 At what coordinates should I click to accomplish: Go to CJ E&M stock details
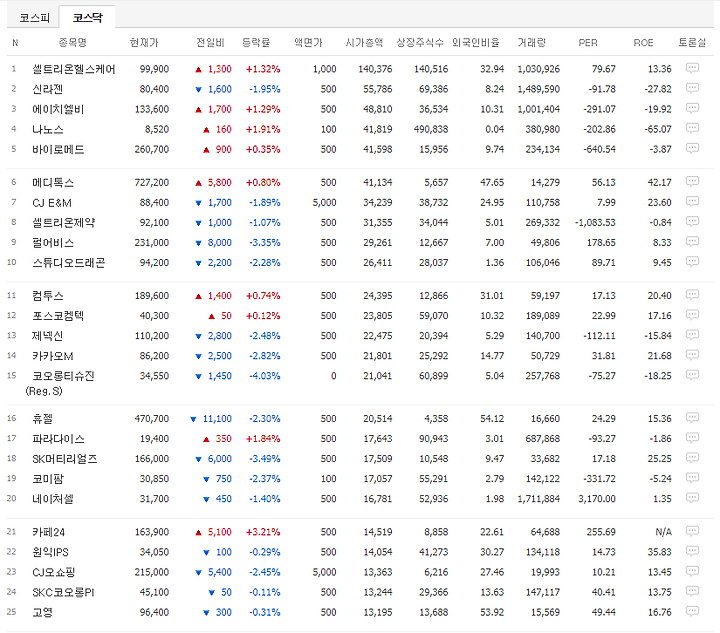click(x=51, y=202)
